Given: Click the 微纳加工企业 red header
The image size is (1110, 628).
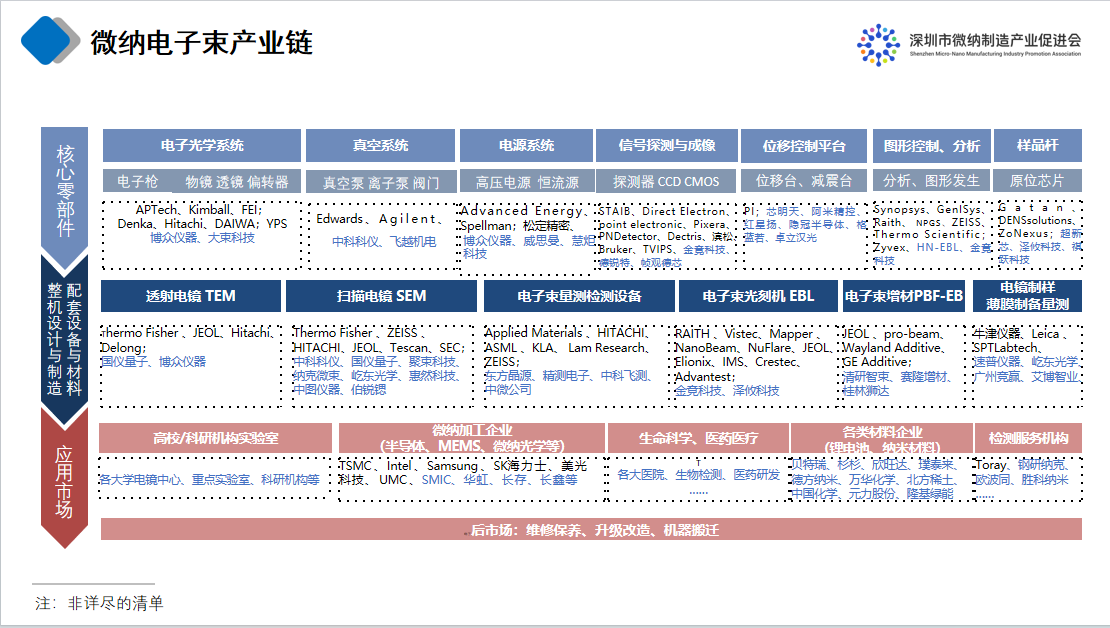Looking at the screenshot, I should (472, 438).
